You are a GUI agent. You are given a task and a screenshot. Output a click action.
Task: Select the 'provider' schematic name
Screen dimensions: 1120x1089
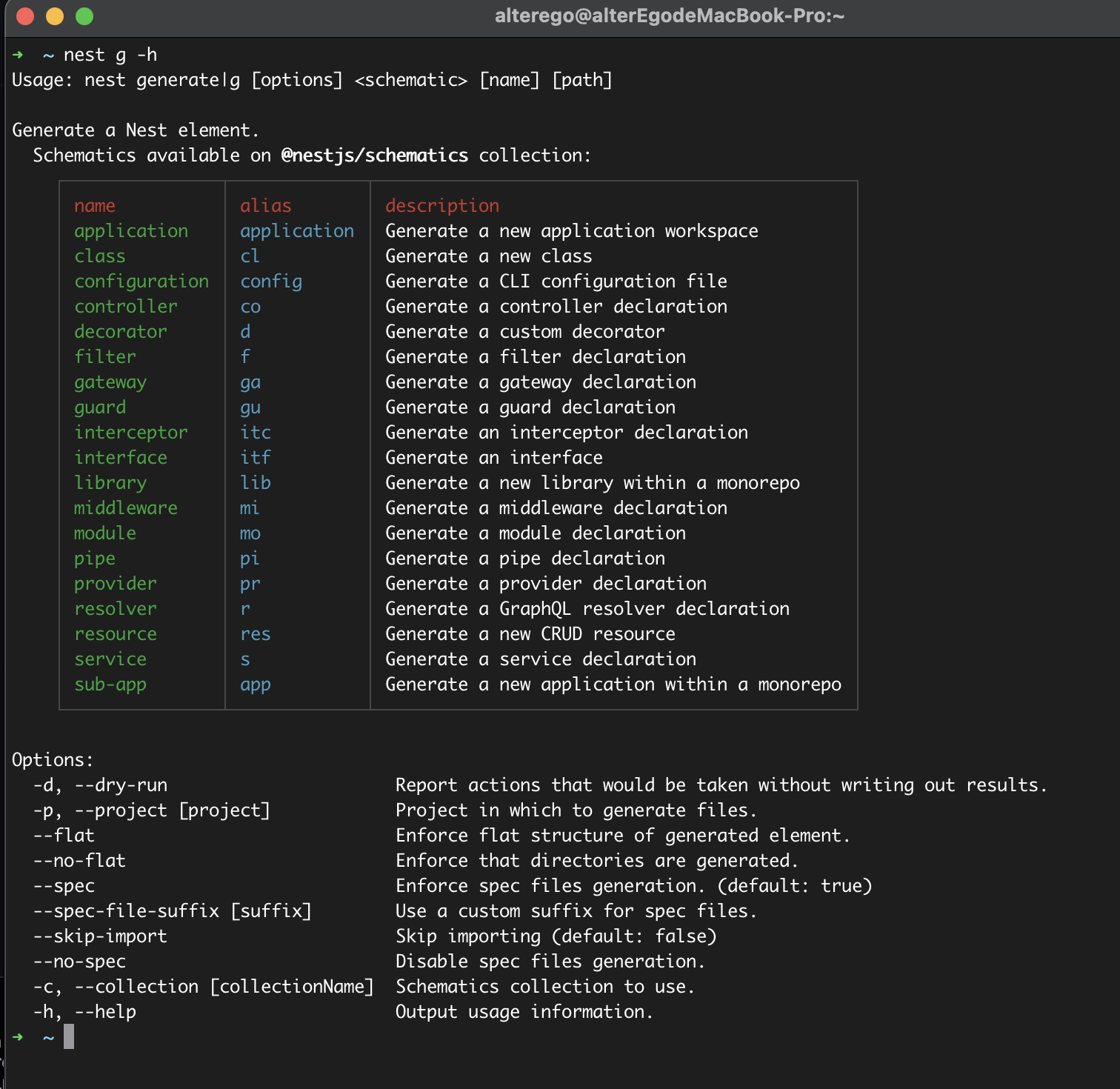116,584
